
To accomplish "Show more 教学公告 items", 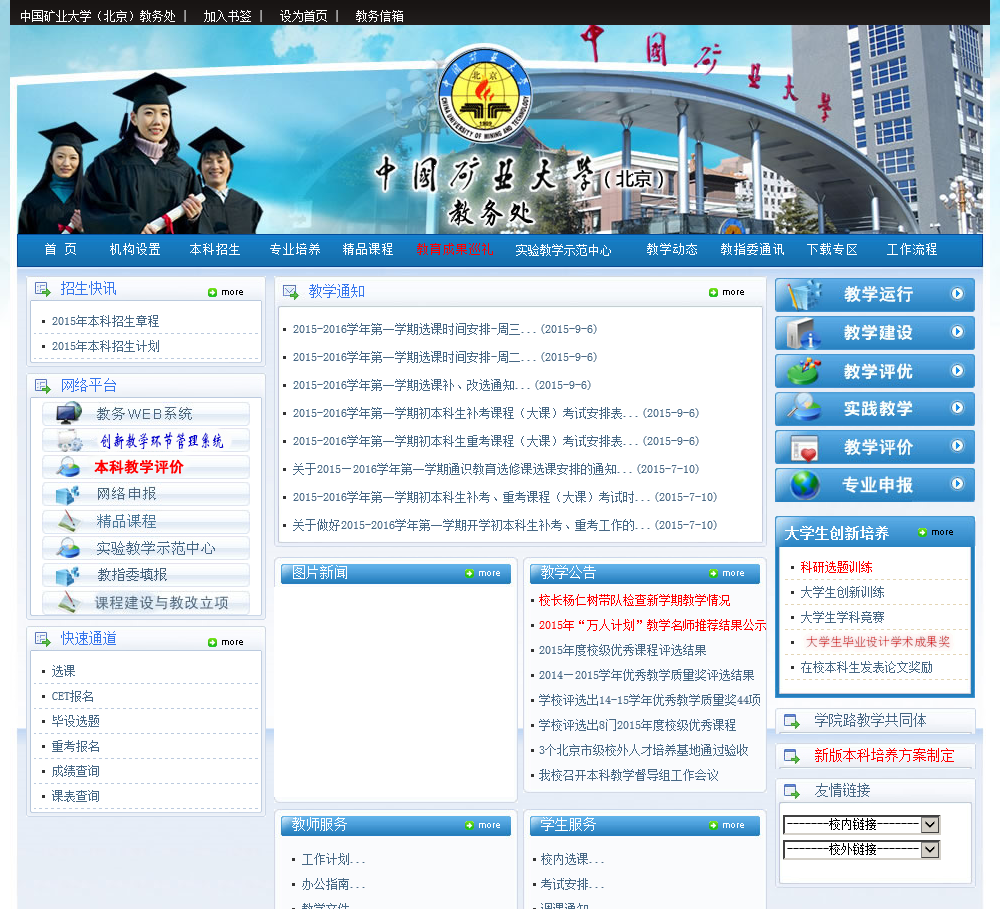I will (727, 573).
